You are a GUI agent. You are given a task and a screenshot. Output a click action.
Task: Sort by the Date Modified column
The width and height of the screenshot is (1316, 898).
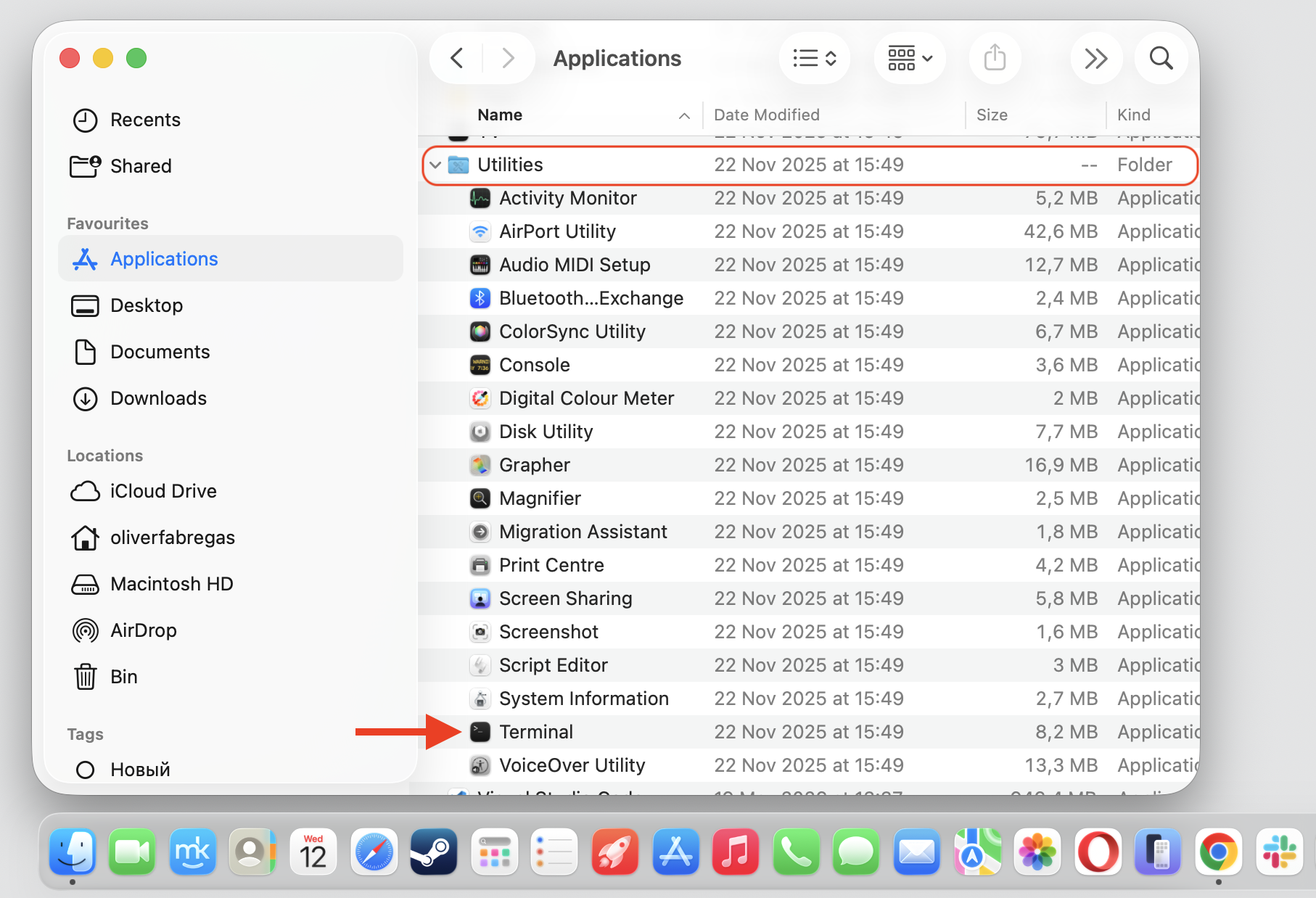coord(767,115)
